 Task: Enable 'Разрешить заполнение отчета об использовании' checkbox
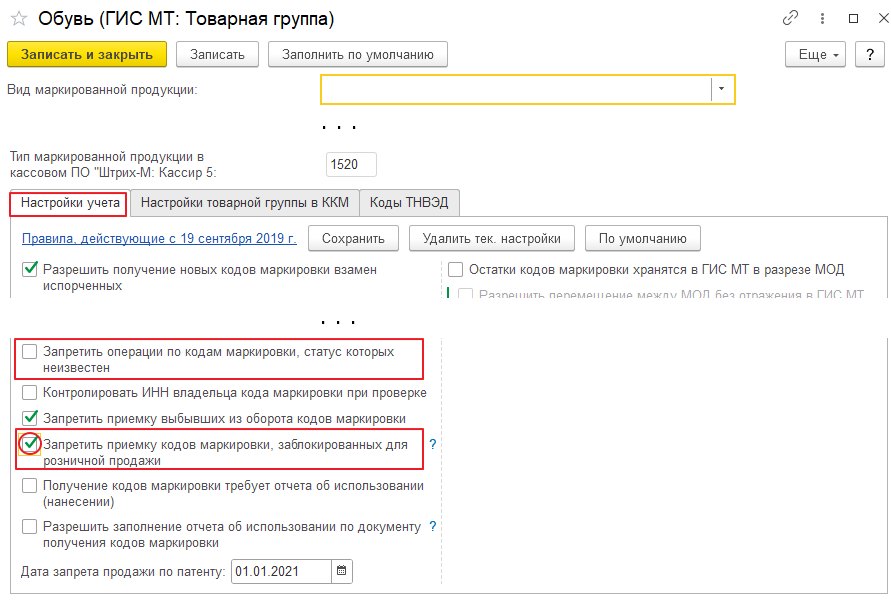tap(30, 527)
